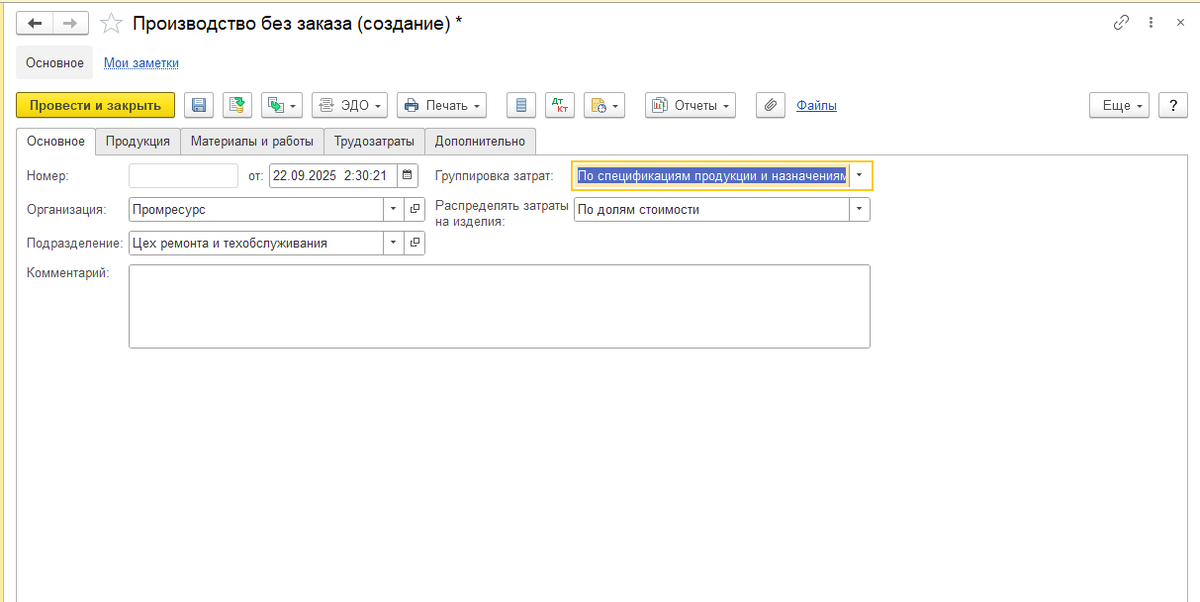The height and width of the screenshot is (602, 1200).
Task: Open the Файлы link
Action: coord(816,105)
